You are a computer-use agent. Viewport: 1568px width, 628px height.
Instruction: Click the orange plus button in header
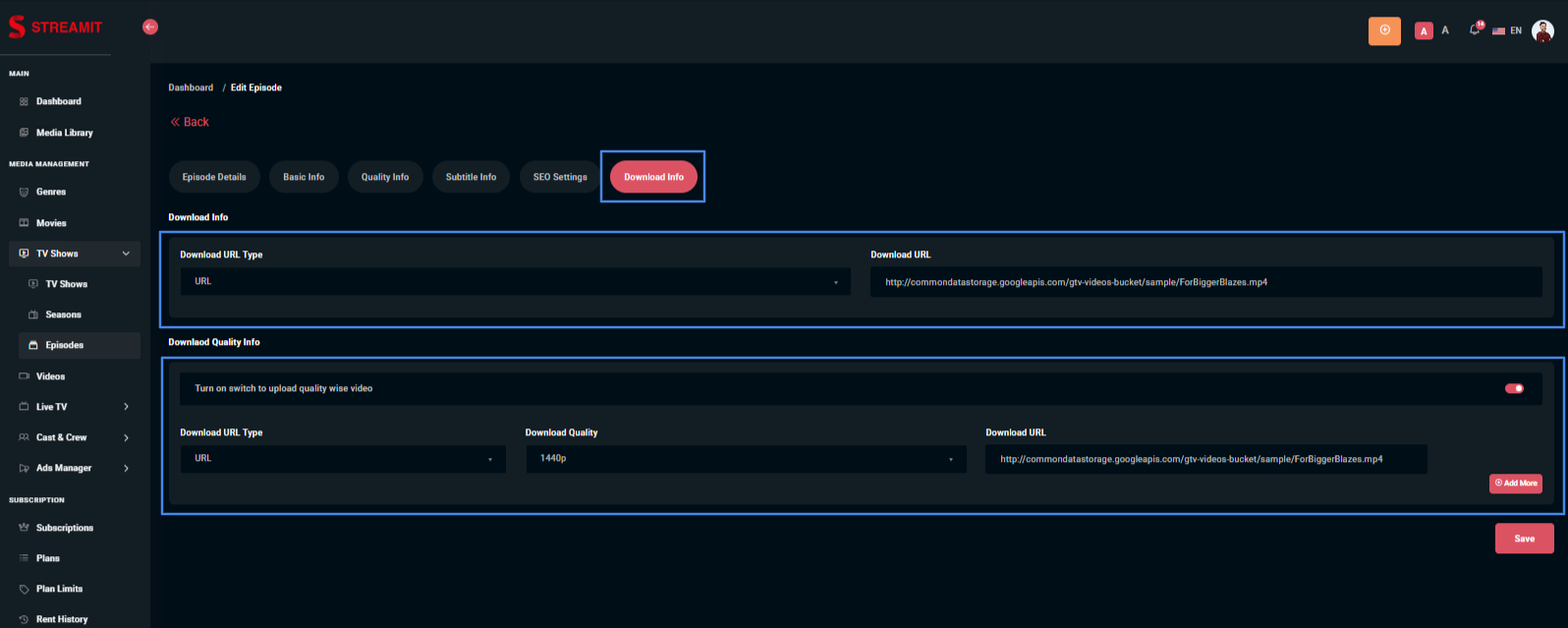(x=1384, y=30)
